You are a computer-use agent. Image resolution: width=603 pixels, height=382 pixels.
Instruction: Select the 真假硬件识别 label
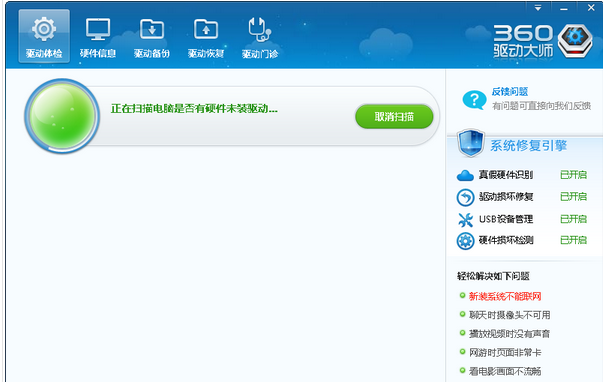pos(506,175)
